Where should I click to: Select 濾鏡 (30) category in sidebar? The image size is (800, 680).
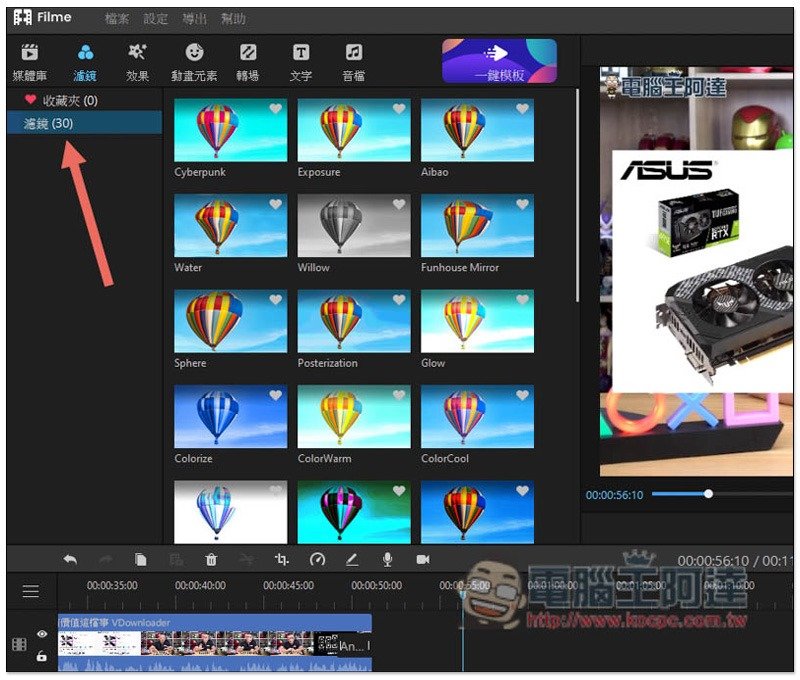click(x=48, y=123)
